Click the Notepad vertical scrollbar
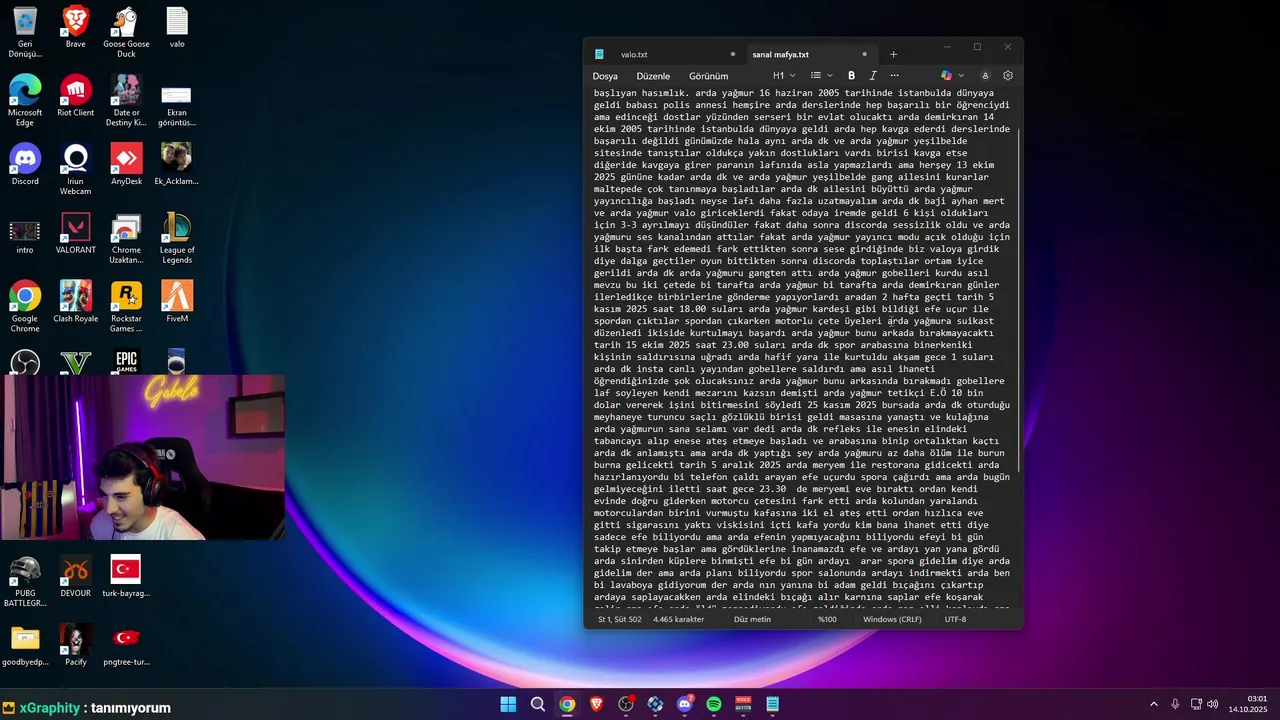 1019,300
